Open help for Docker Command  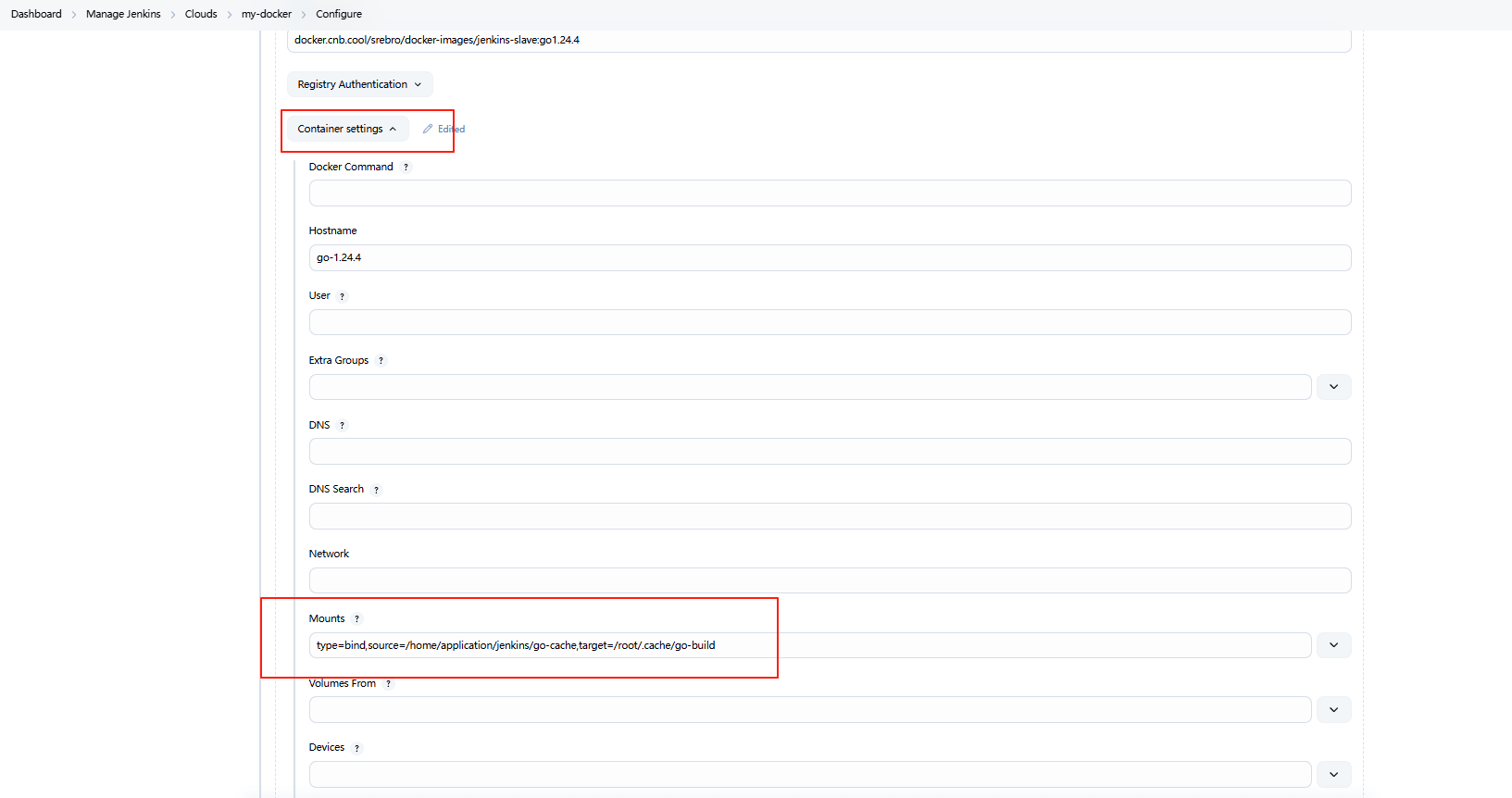coord(406,168)
